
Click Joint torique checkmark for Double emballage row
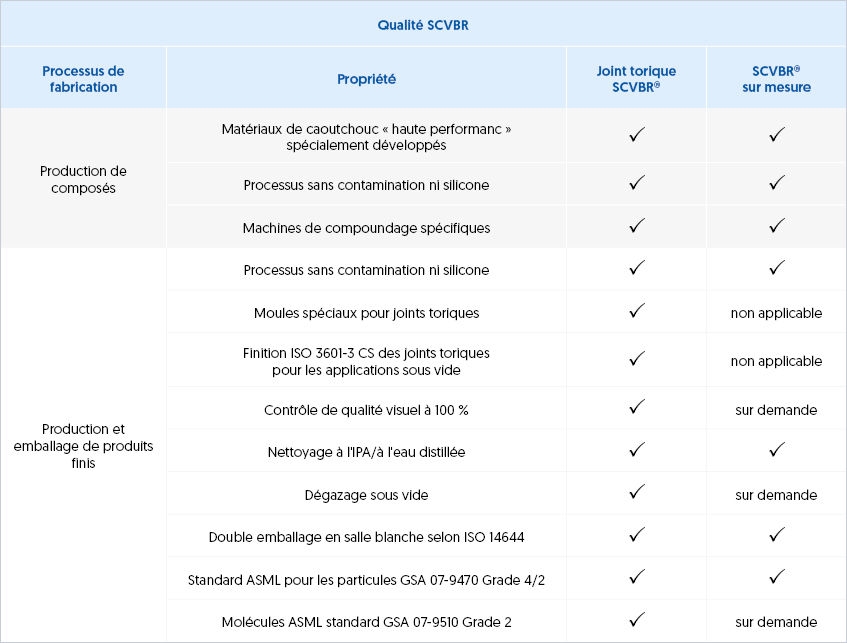(x=636, y=535)
